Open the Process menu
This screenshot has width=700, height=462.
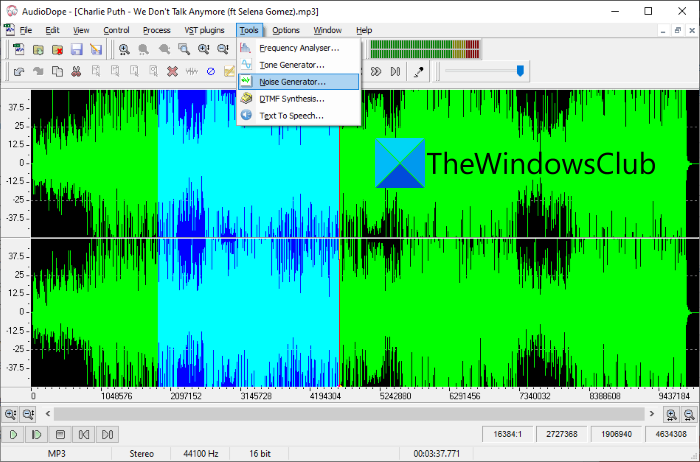coord(156,30)
